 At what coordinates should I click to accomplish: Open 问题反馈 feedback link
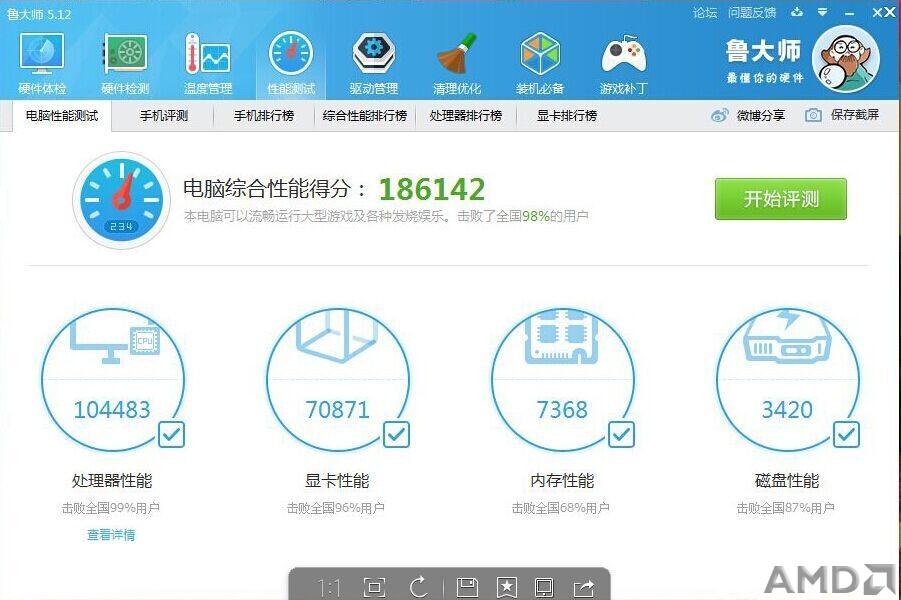tap(752, 13)
